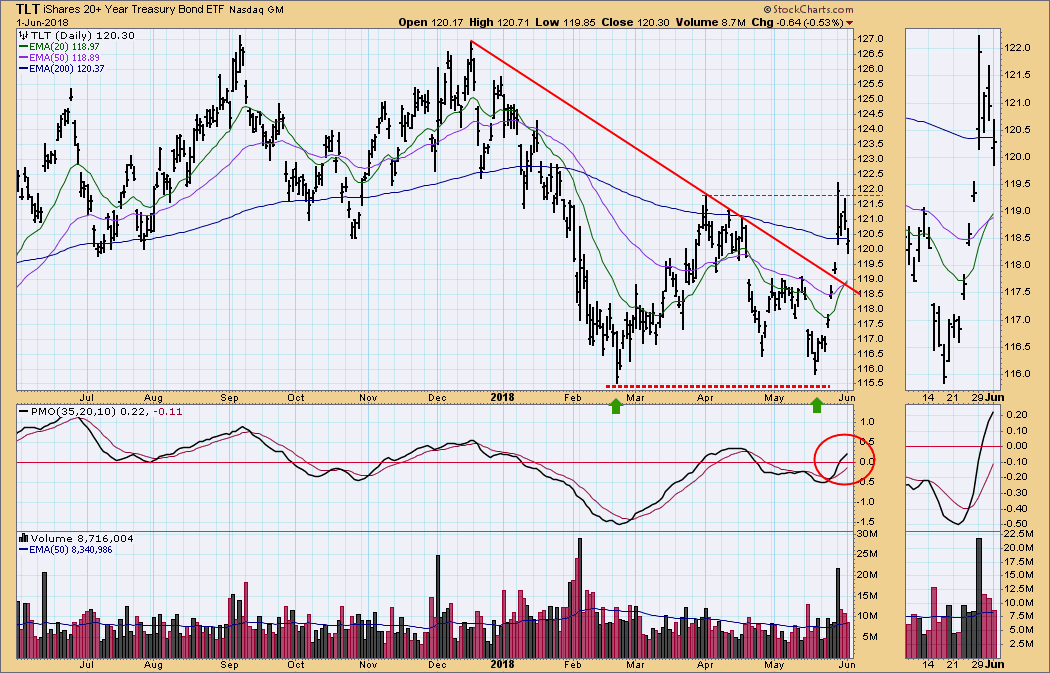Click the Apr label on the bottom date axis
Image resolution: width=1050 pixels, height=673 pixels.
click(x=704, y=665)
